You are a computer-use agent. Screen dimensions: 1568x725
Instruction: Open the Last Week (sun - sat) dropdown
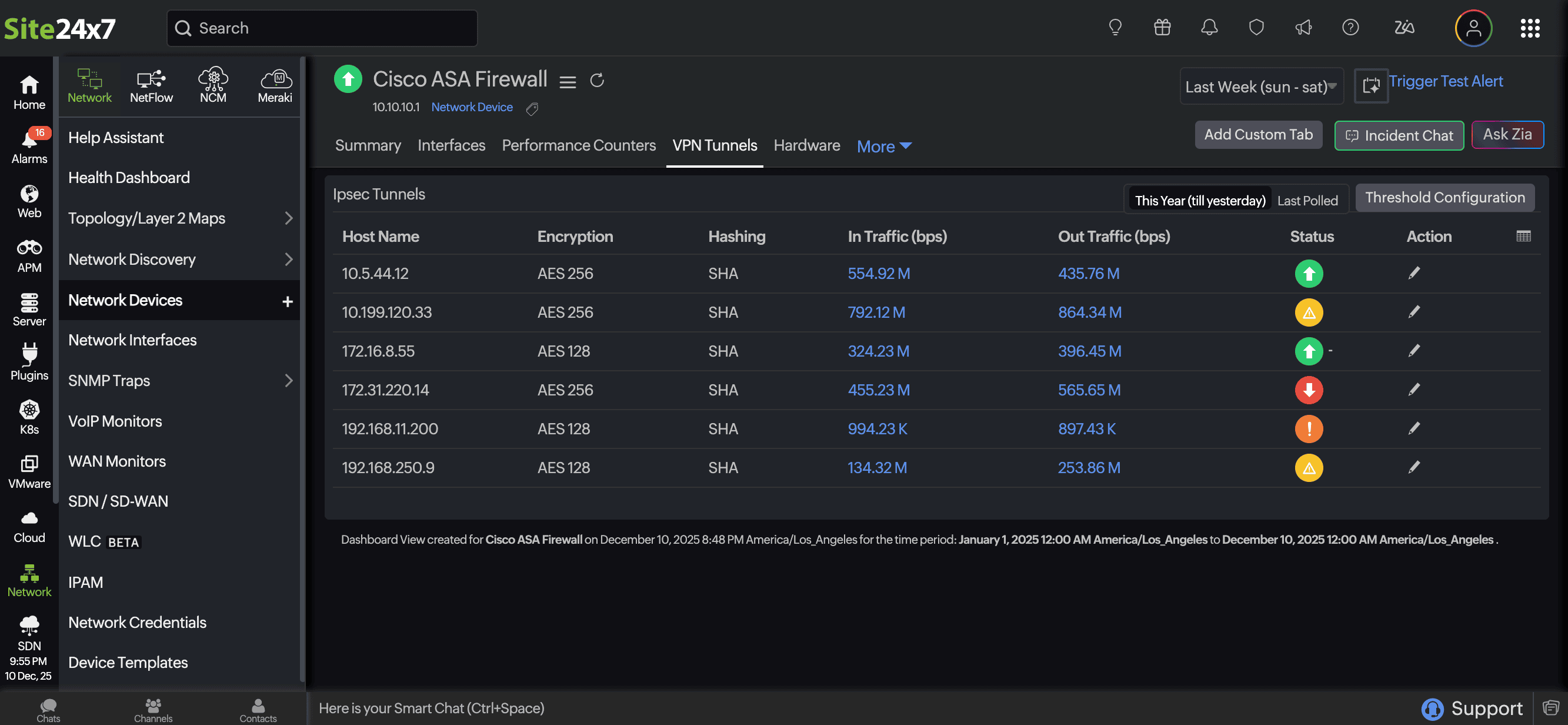tap(1261, 86)
